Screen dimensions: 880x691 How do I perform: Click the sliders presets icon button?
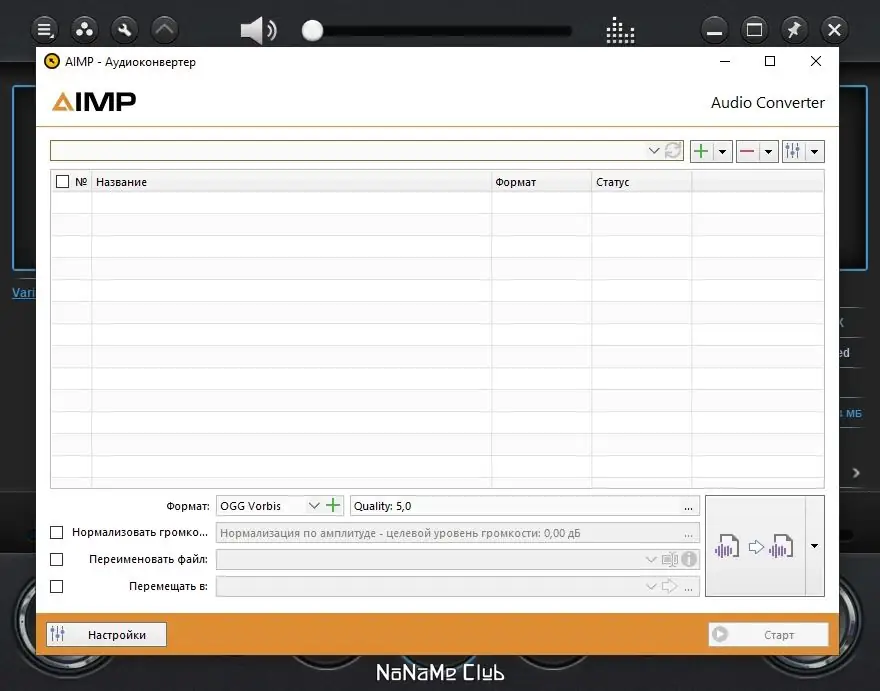coord(793,151)
